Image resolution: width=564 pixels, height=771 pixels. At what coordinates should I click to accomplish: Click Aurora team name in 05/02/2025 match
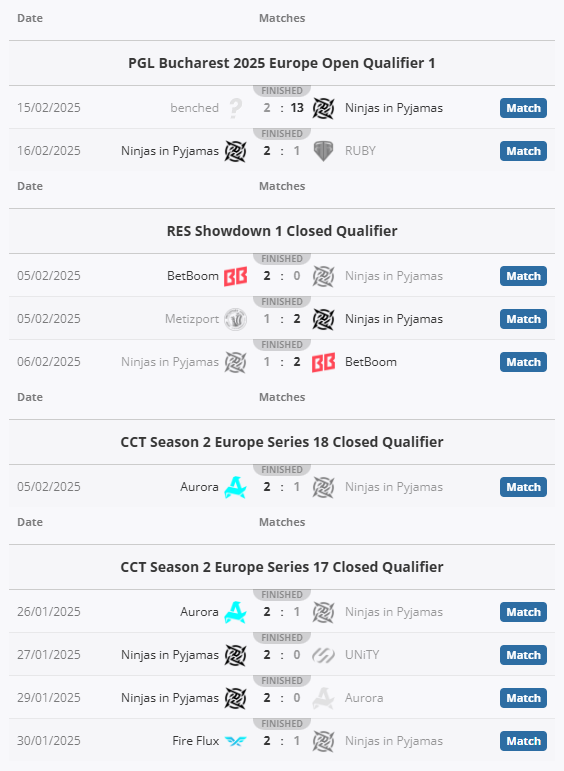[199, 487]
